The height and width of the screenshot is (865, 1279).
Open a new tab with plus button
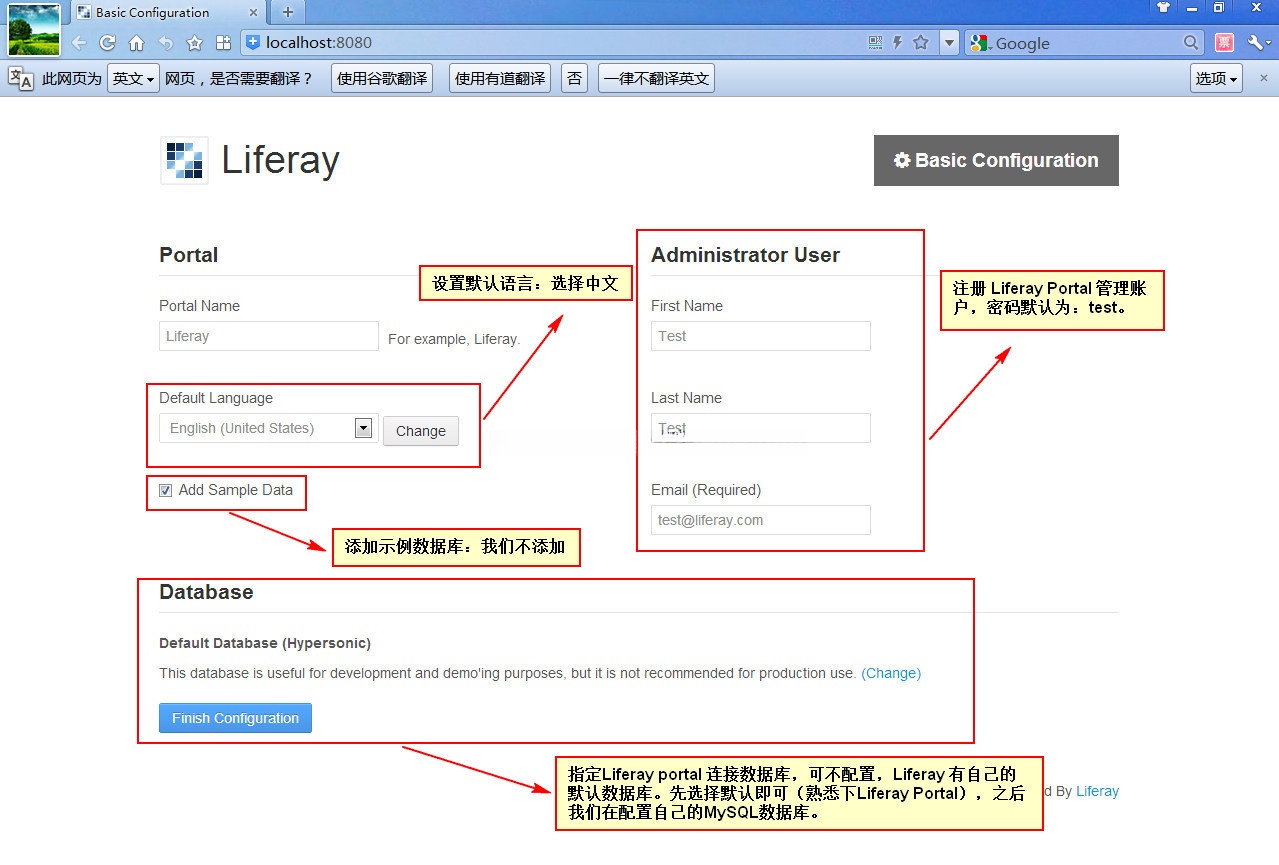(288, 13)
